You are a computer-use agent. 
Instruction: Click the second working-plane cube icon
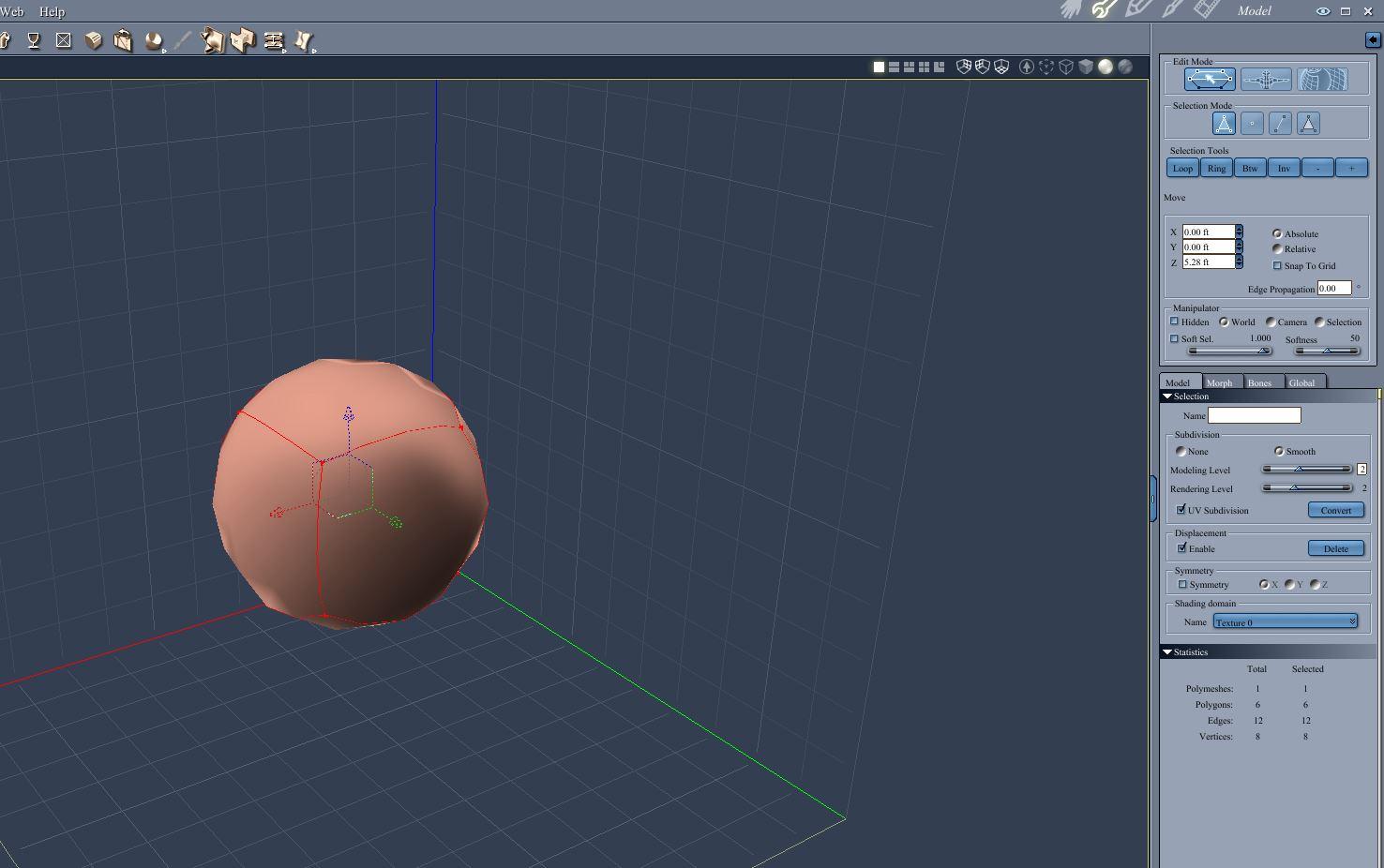982,67
